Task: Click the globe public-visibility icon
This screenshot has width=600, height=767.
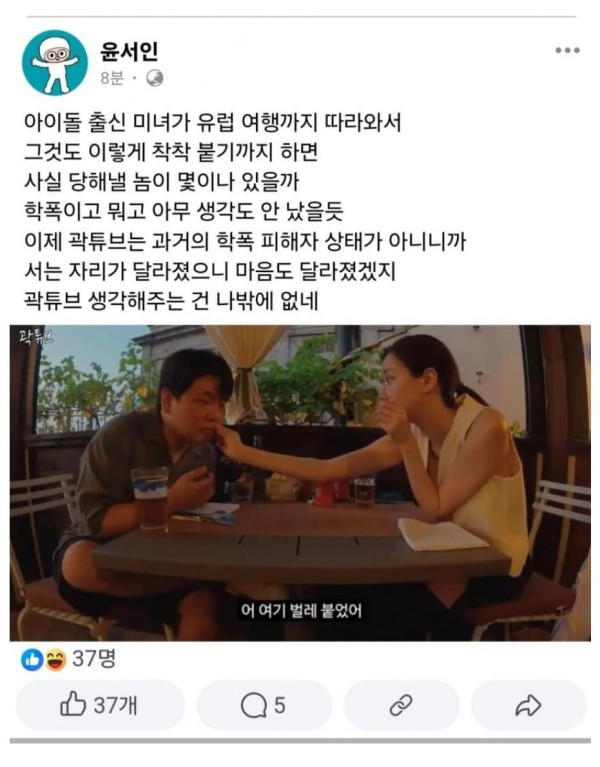Action: [155, 78]
